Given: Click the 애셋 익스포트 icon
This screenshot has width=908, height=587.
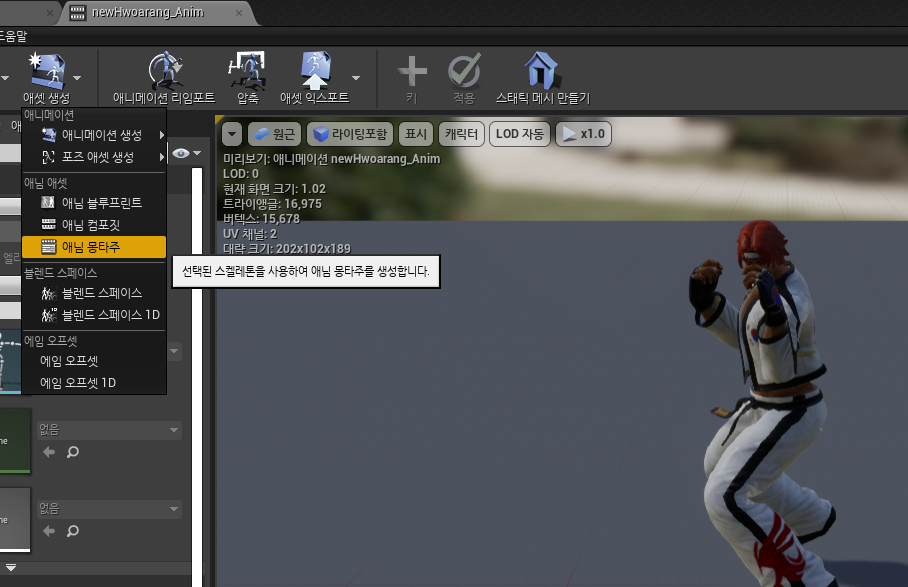Looking at the screenshot, I should (314, 69).
